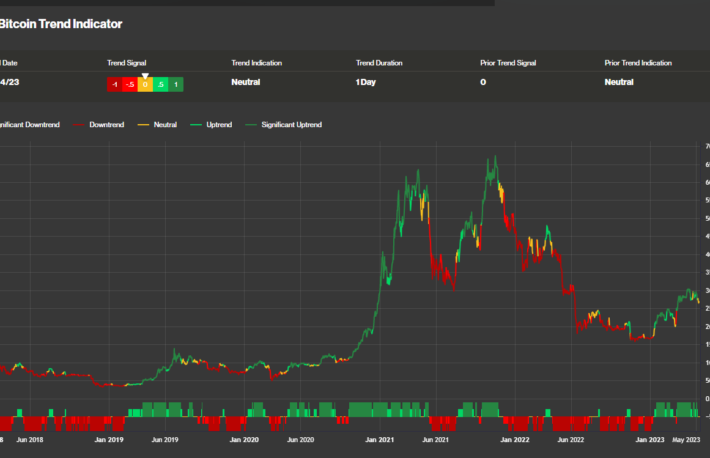Viewport: 710px width, 458px height.
Task: Click the prior trend signal value 0
Action: pyautogui.click(x=483, y=82)
